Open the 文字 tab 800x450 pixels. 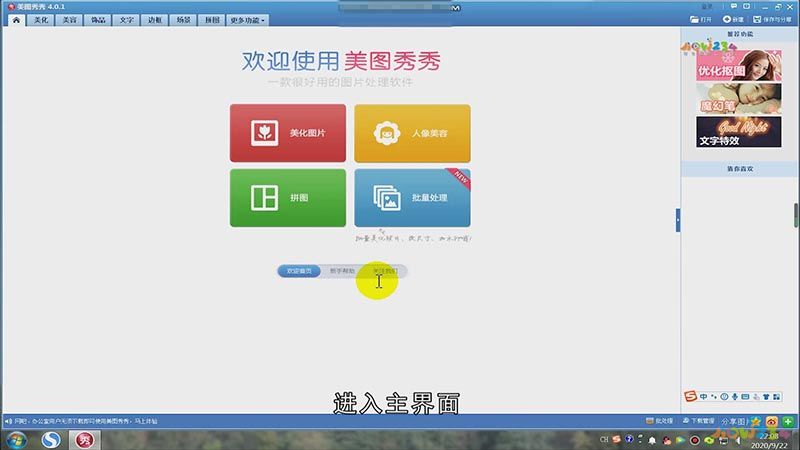[x=127, y=20]
